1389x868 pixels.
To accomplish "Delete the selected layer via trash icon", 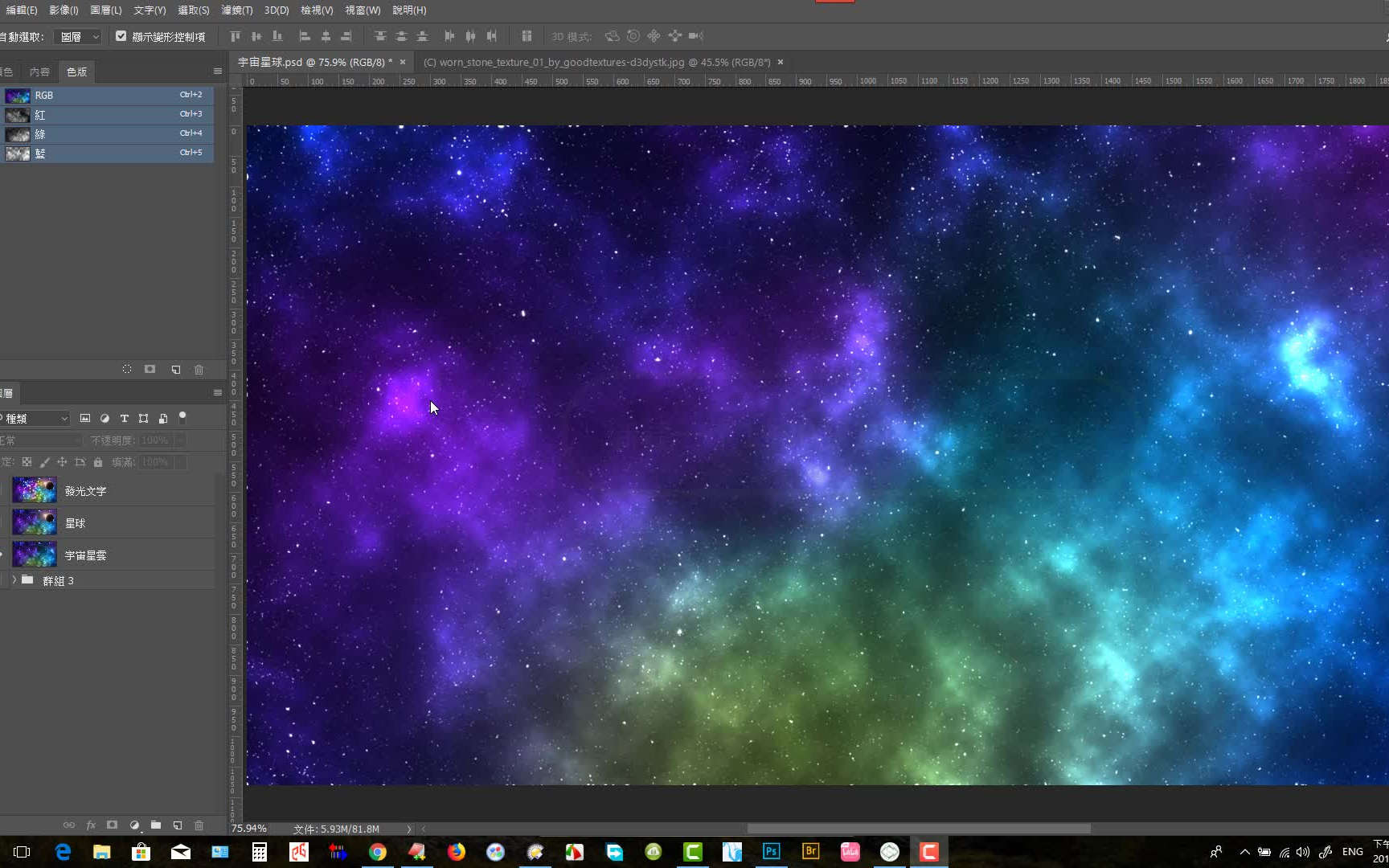I will (199, 825).
